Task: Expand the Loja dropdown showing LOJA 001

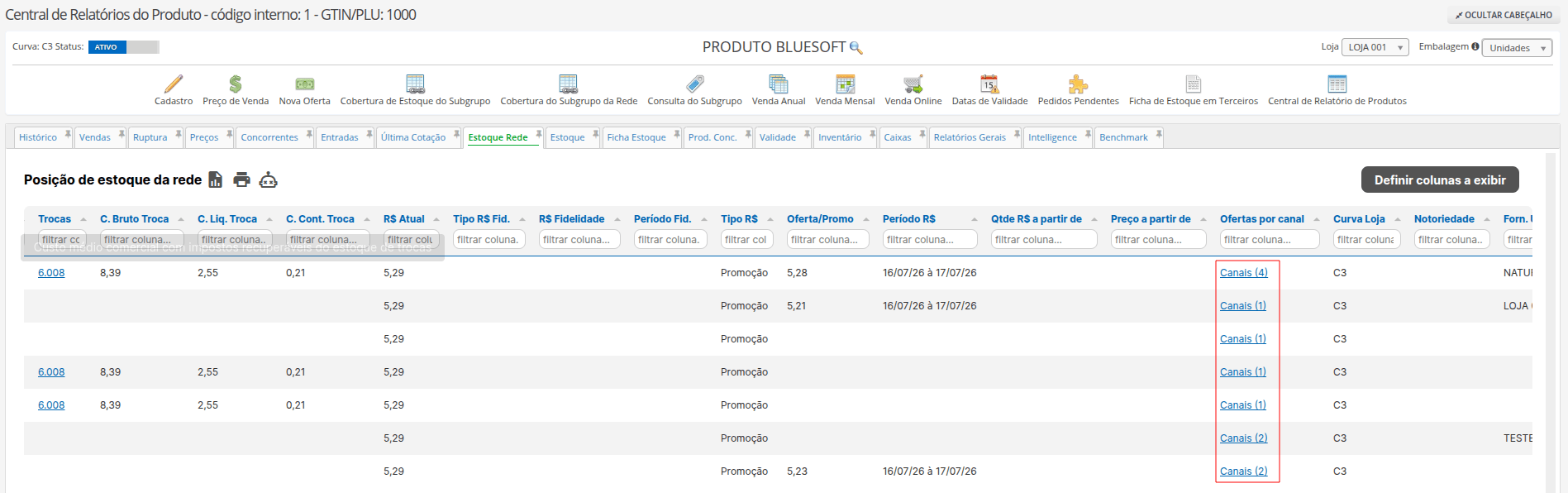Action: (x=1375, y=48)
